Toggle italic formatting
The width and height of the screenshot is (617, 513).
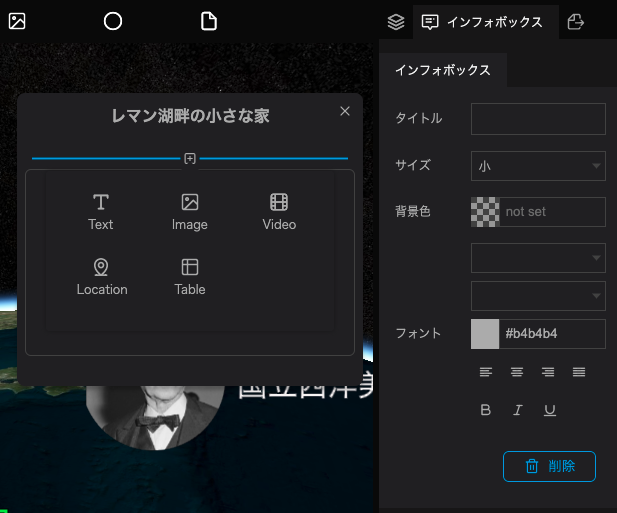[x=517, y=410]
